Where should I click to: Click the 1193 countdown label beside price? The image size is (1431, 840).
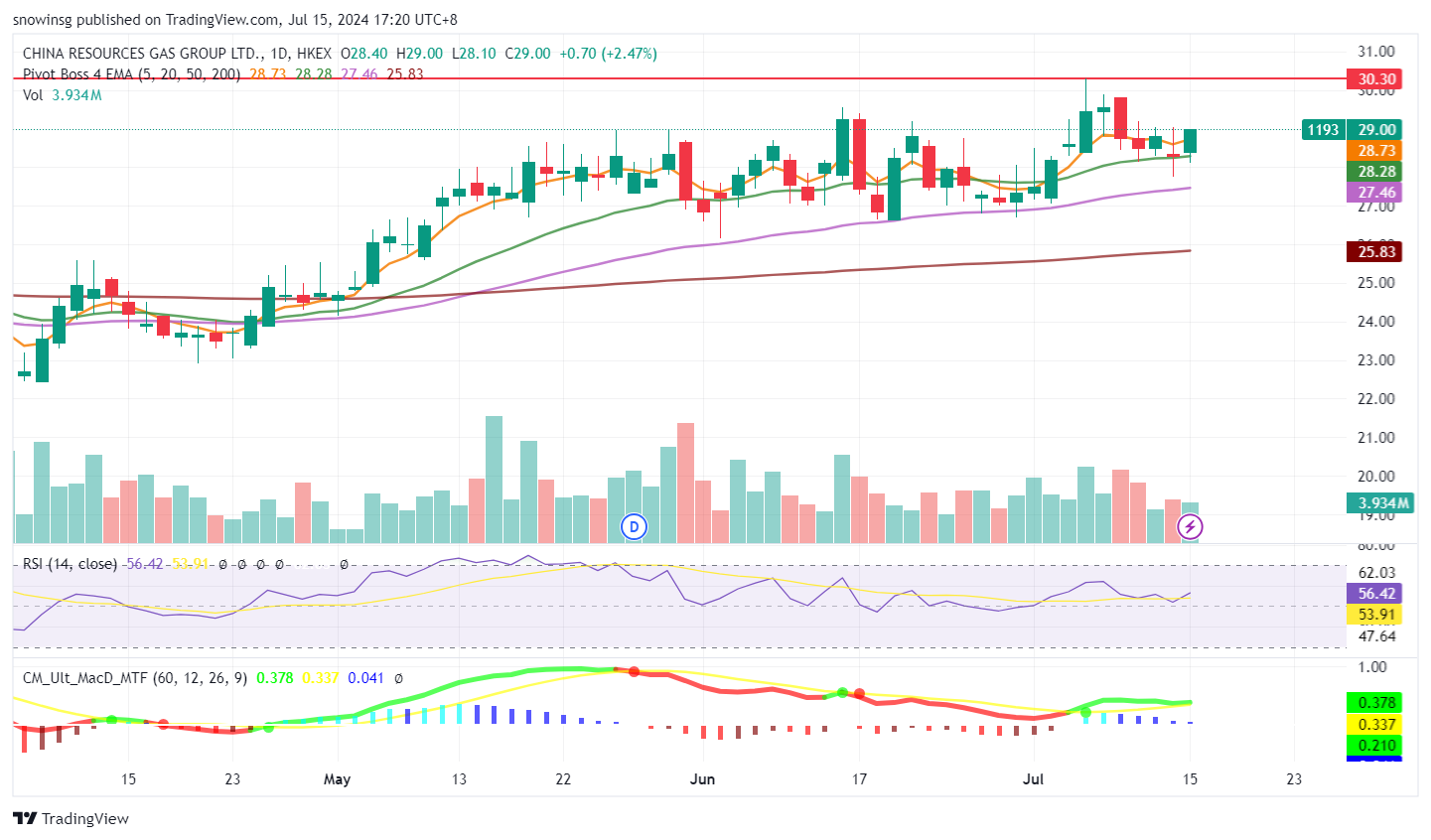(x=1323, y=129)
